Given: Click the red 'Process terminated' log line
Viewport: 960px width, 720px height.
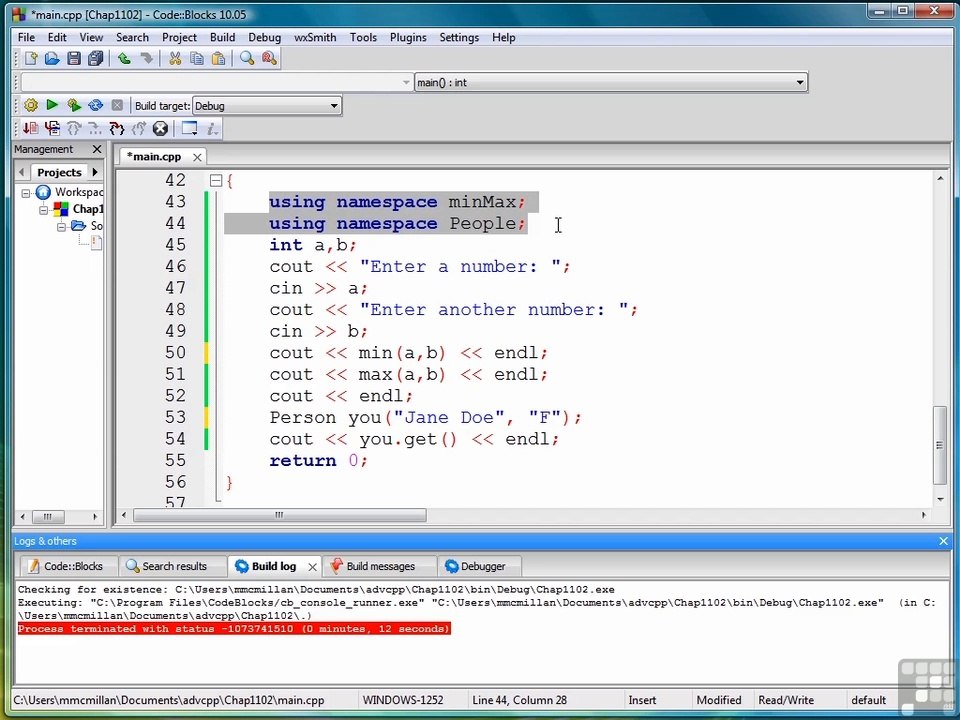Looking at the screenshot, I should [x=234, y=629].
